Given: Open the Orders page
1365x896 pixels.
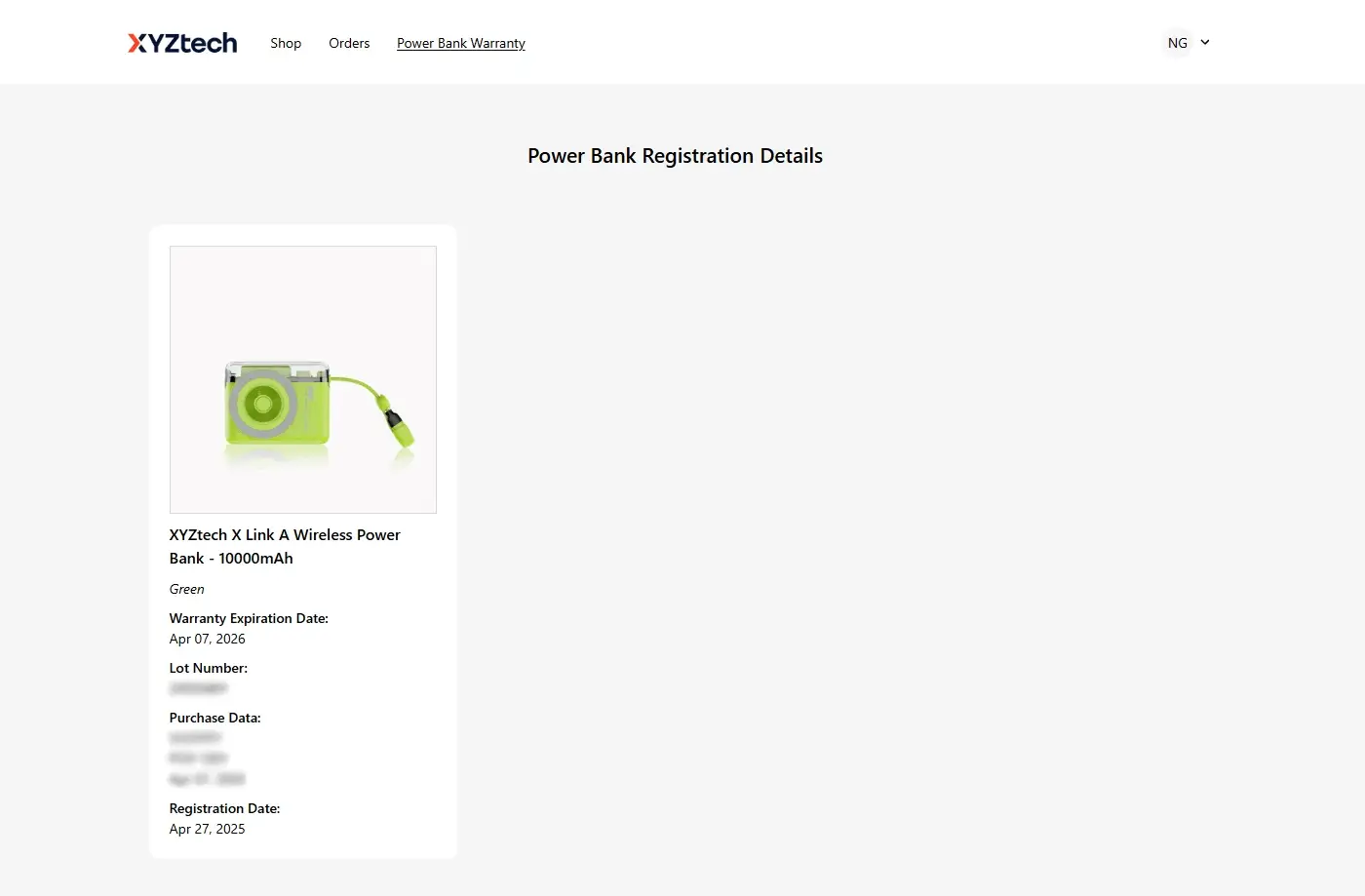Looking at the screenshot, I should (x=349, y=43).
